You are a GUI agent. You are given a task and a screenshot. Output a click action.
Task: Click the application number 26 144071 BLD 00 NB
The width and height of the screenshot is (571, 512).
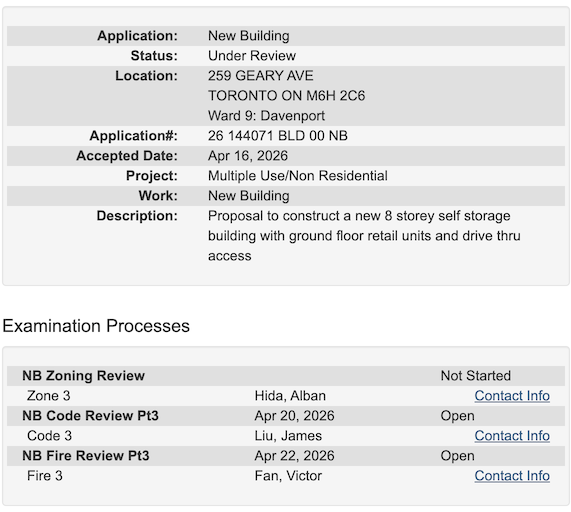278,136
